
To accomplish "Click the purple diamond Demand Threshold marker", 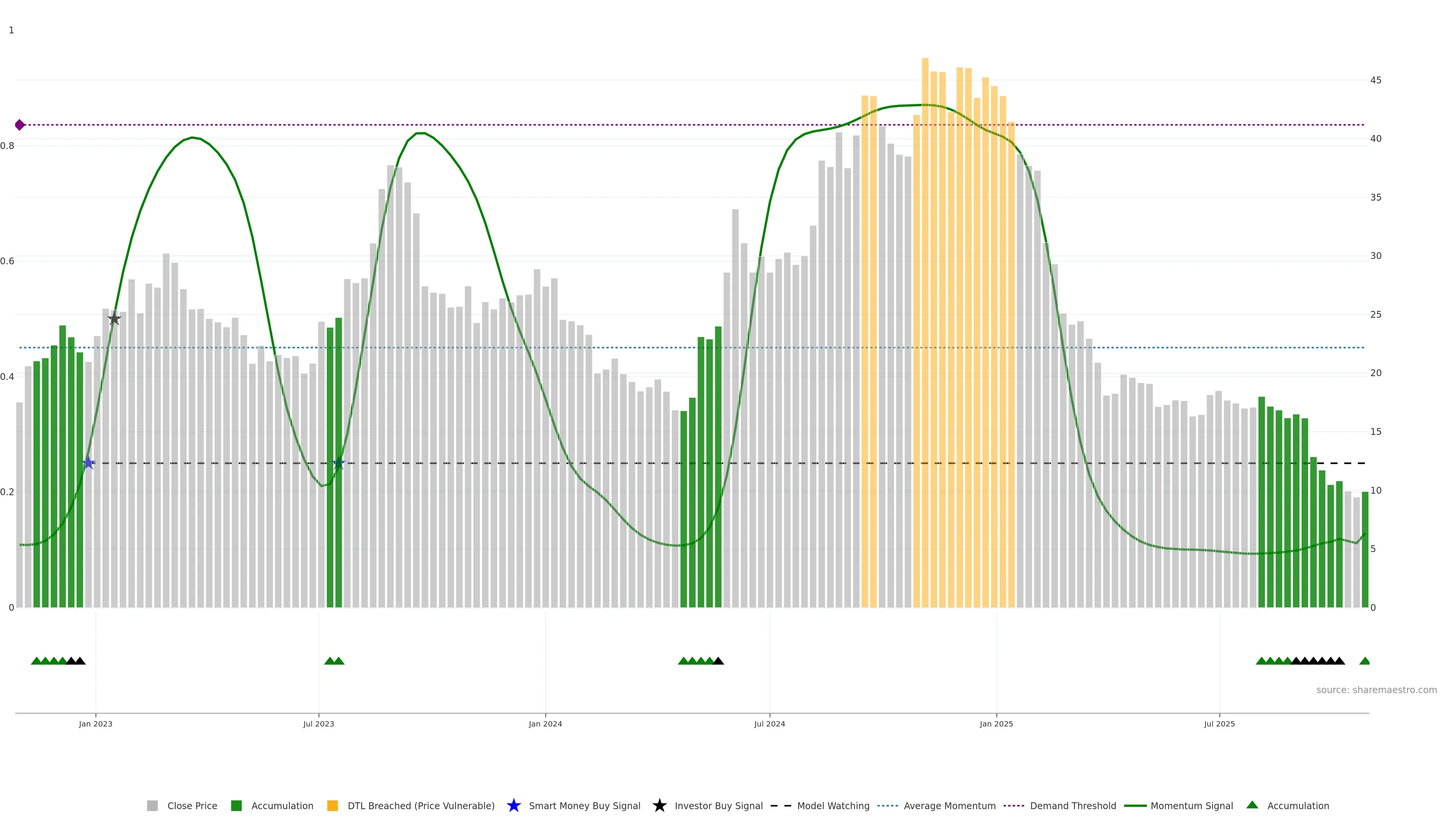I will pyautogui.click(x=20, y=125).
